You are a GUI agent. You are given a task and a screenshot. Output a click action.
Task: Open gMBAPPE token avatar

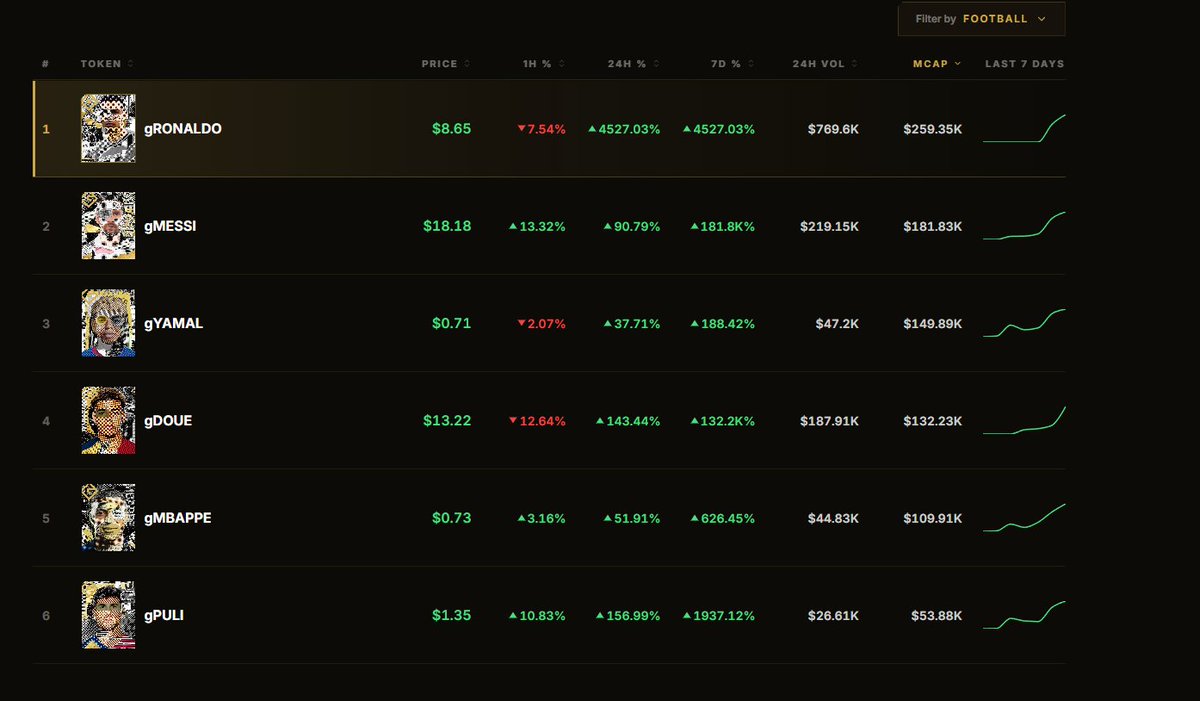[x=108, y=518]
